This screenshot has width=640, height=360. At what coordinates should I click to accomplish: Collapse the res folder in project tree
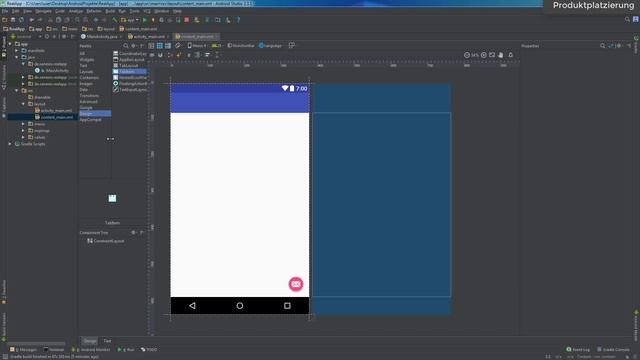17,91
